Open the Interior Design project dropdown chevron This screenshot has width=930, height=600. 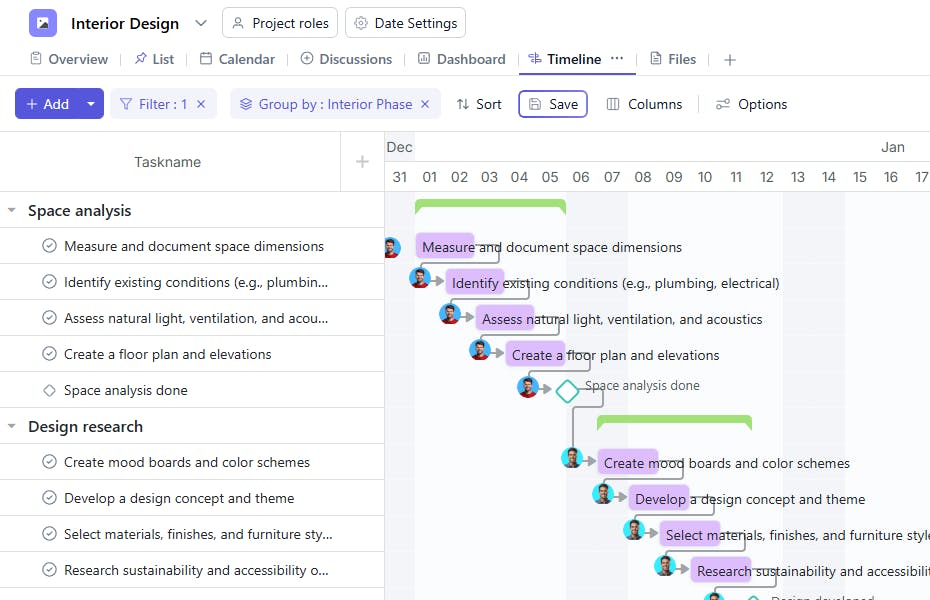coord(201,23)
